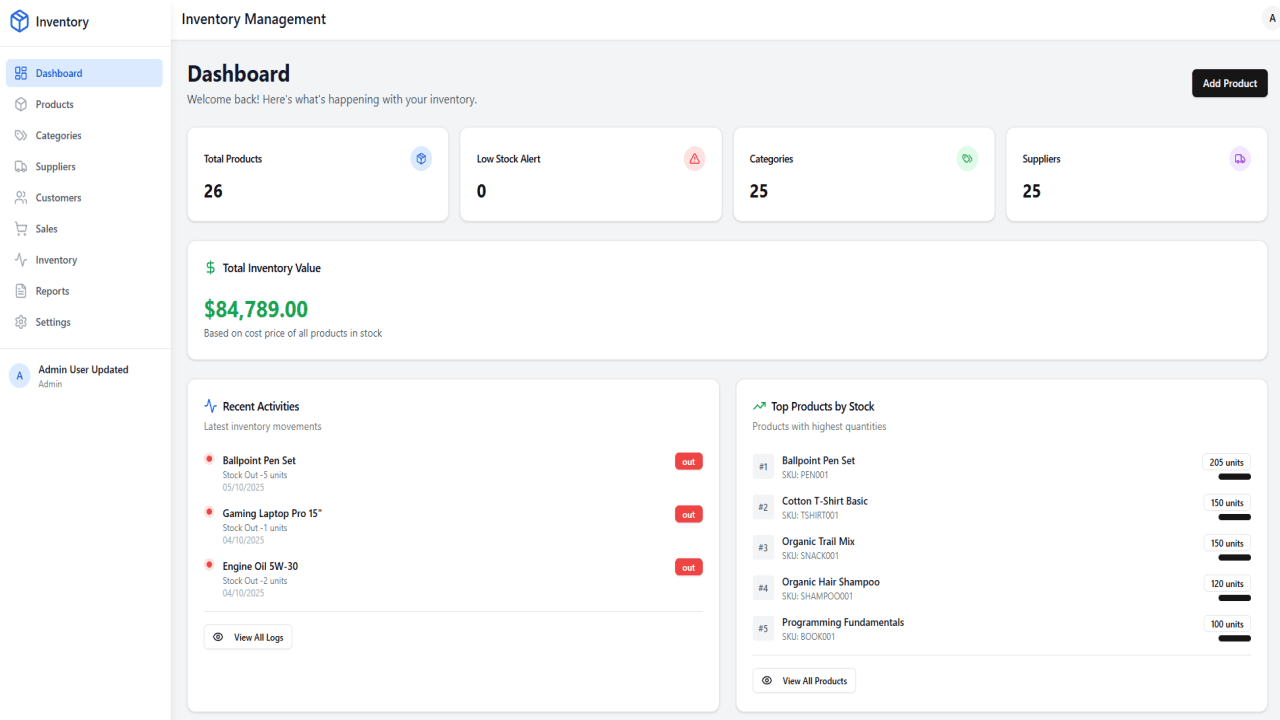Navigate to Reports in the sidebar
The height and width of the screenshot is (720, 1280).
[x=84, y=291]
